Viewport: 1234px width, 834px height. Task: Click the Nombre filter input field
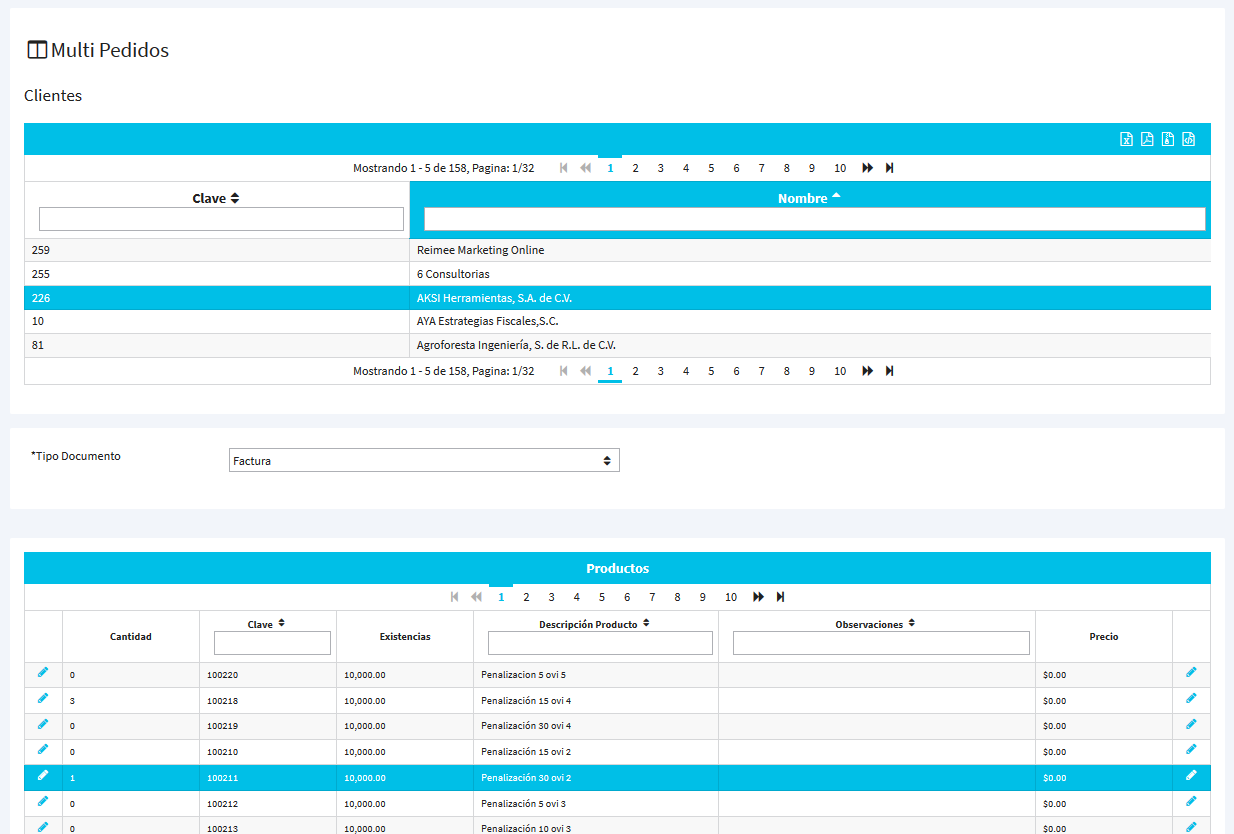coord(814,219)
